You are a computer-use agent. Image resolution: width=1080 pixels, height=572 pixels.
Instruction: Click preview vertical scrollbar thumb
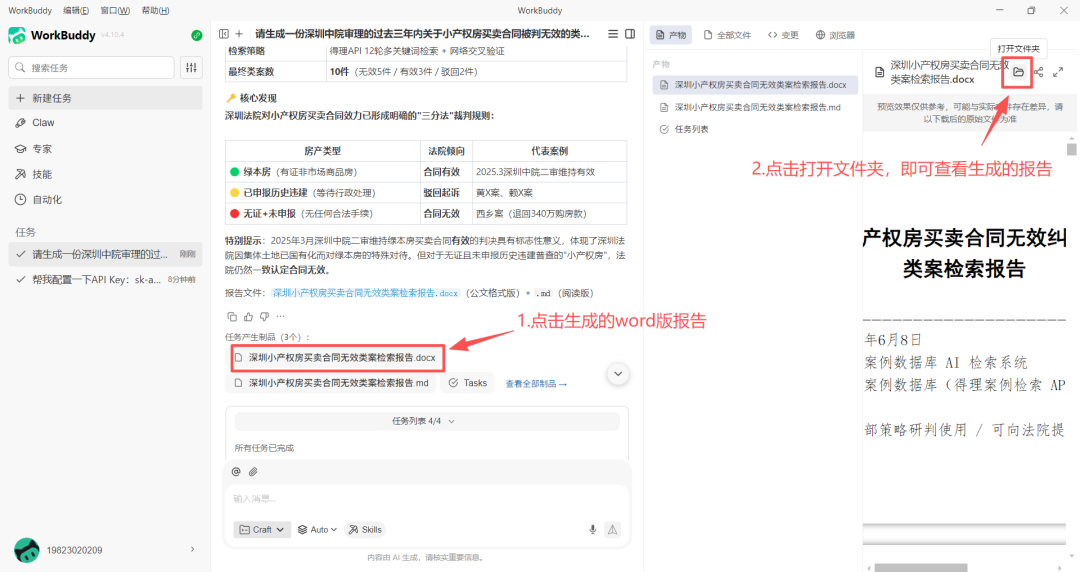1071,149
